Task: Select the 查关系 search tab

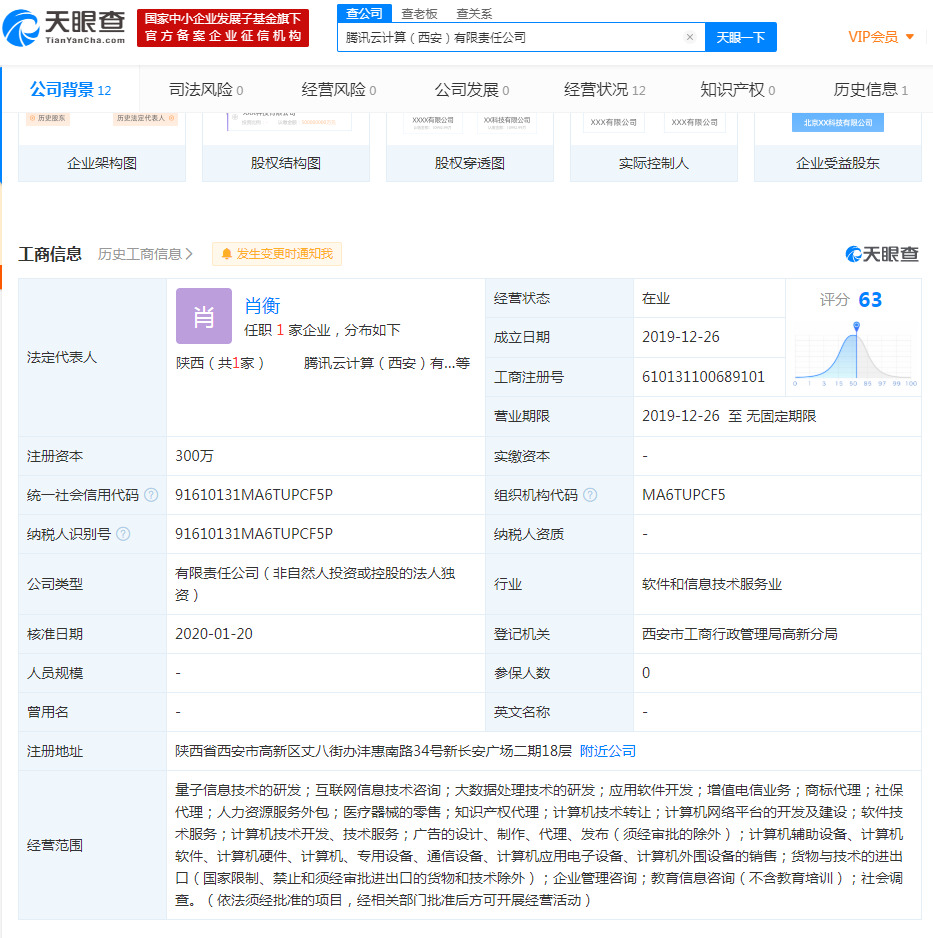Action: pyautogui.click(x=474, y=13)
